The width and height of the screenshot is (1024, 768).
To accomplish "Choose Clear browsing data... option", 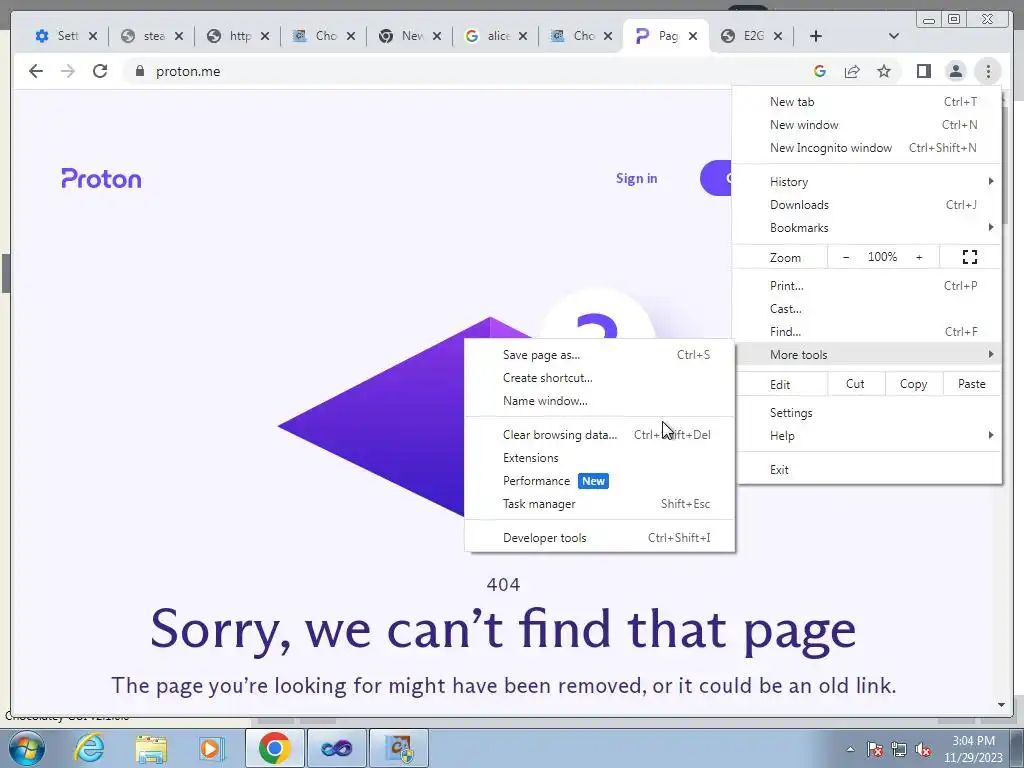I will [600, 435].
